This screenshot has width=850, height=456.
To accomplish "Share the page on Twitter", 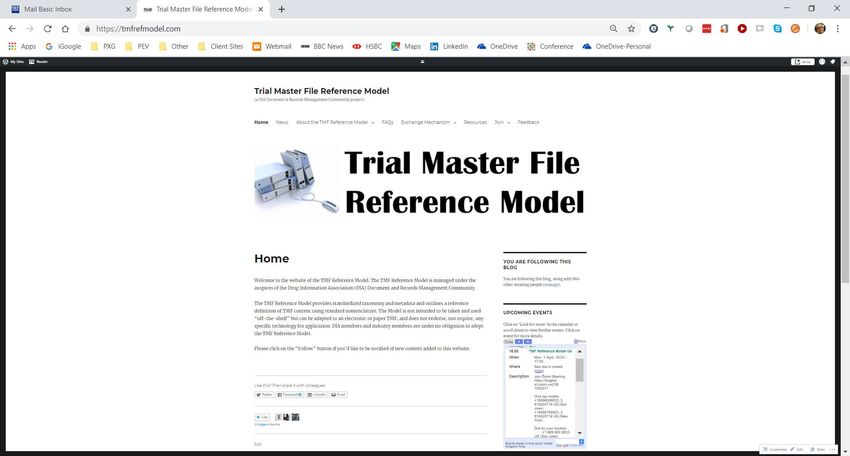I will point(264,395).
